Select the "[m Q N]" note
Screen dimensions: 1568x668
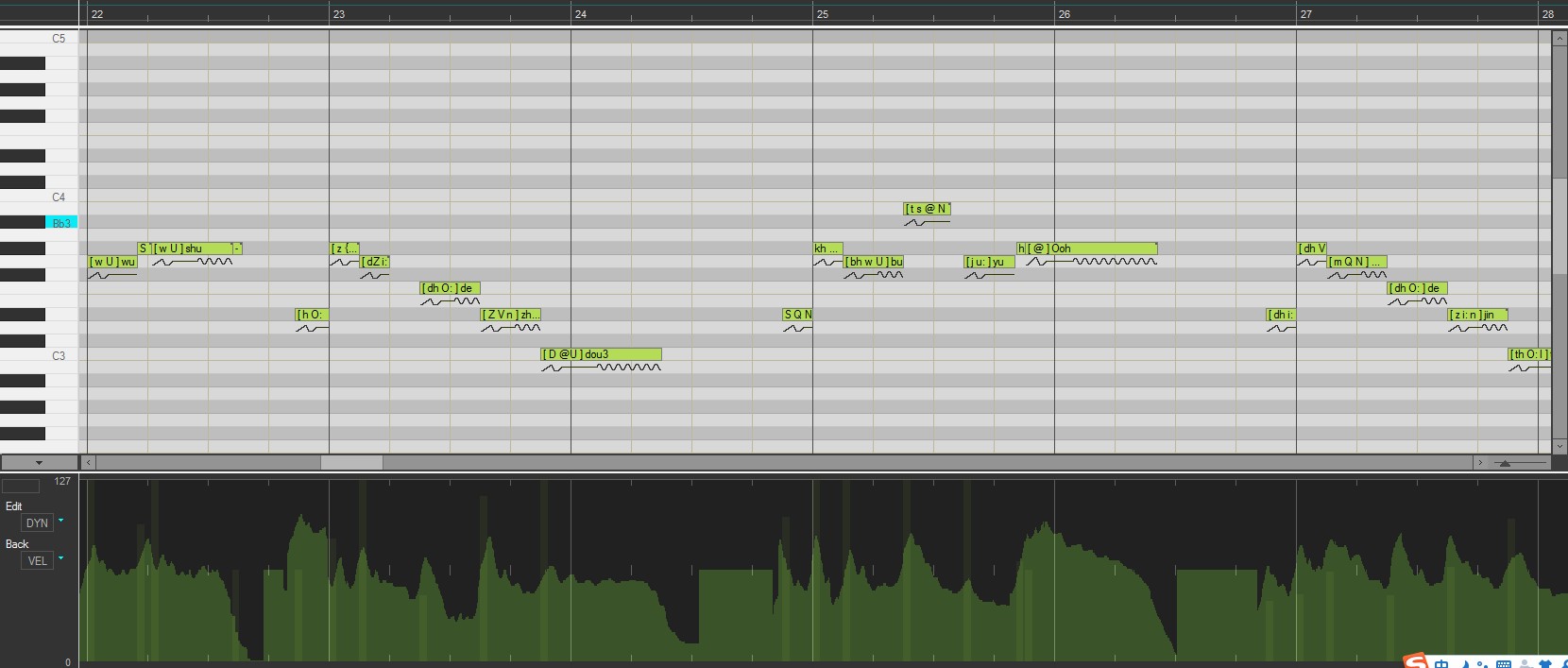pyautogui.click(x=1357, y=262)
